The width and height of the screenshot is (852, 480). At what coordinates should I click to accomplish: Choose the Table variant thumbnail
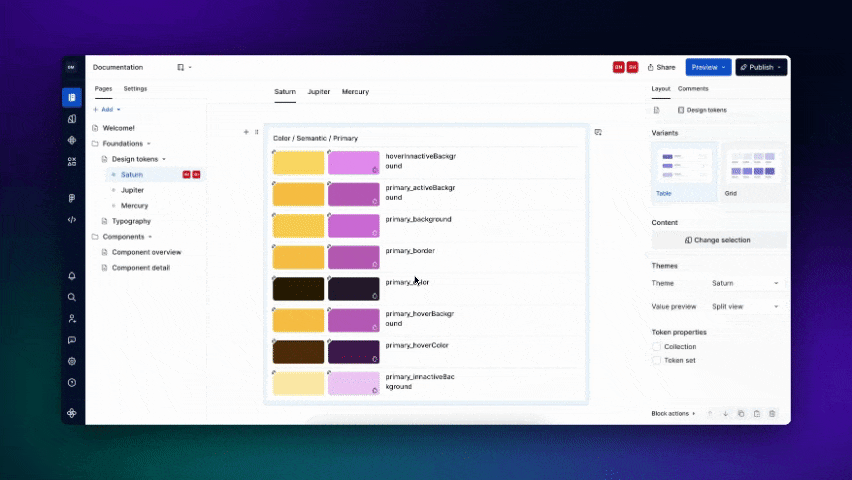pyautogui.click(x=685, y=172)
